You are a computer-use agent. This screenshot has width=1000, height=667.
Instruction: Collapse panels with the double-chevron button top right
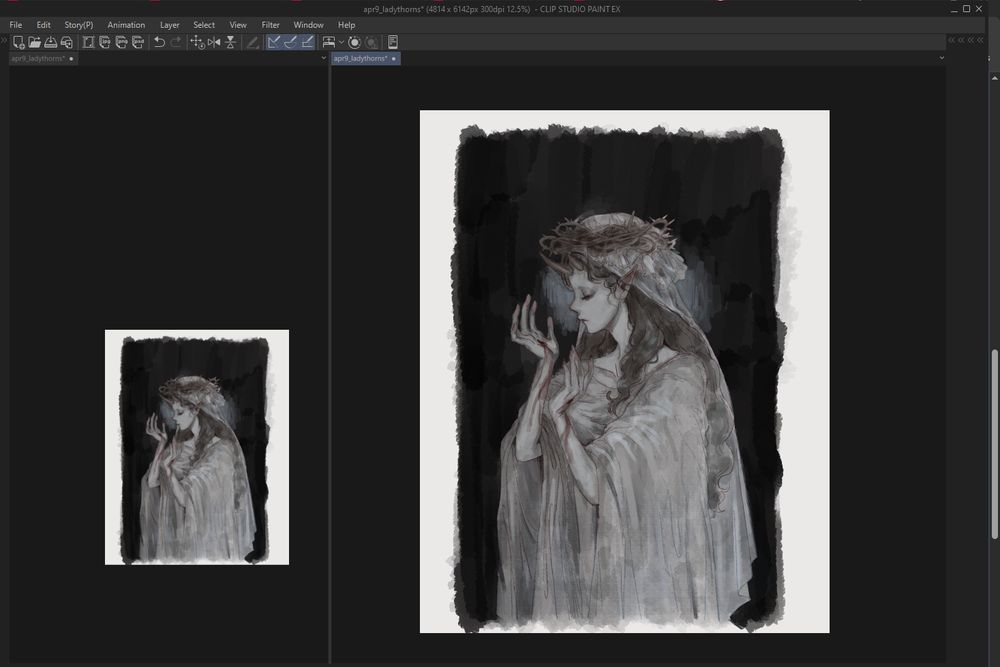tap(953, 40)
